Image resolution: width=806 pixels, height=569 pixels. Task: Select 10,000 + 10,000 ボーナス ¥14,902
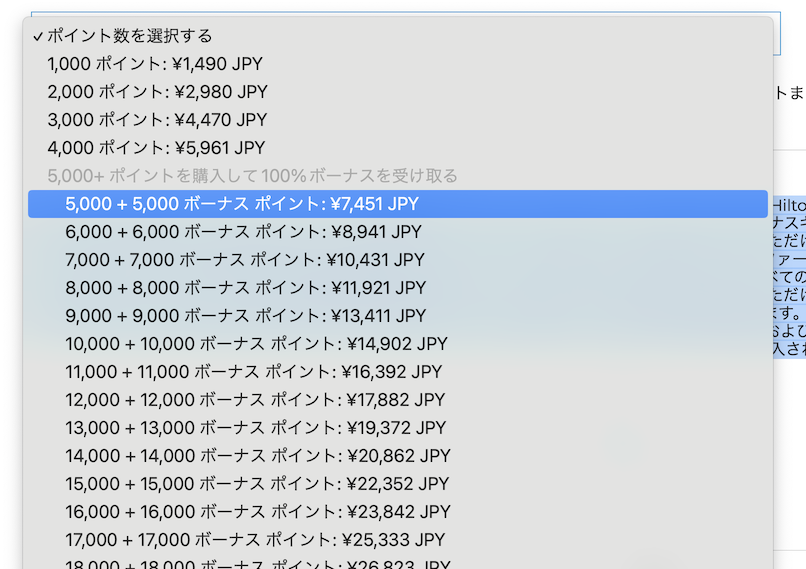coord(398,344)
